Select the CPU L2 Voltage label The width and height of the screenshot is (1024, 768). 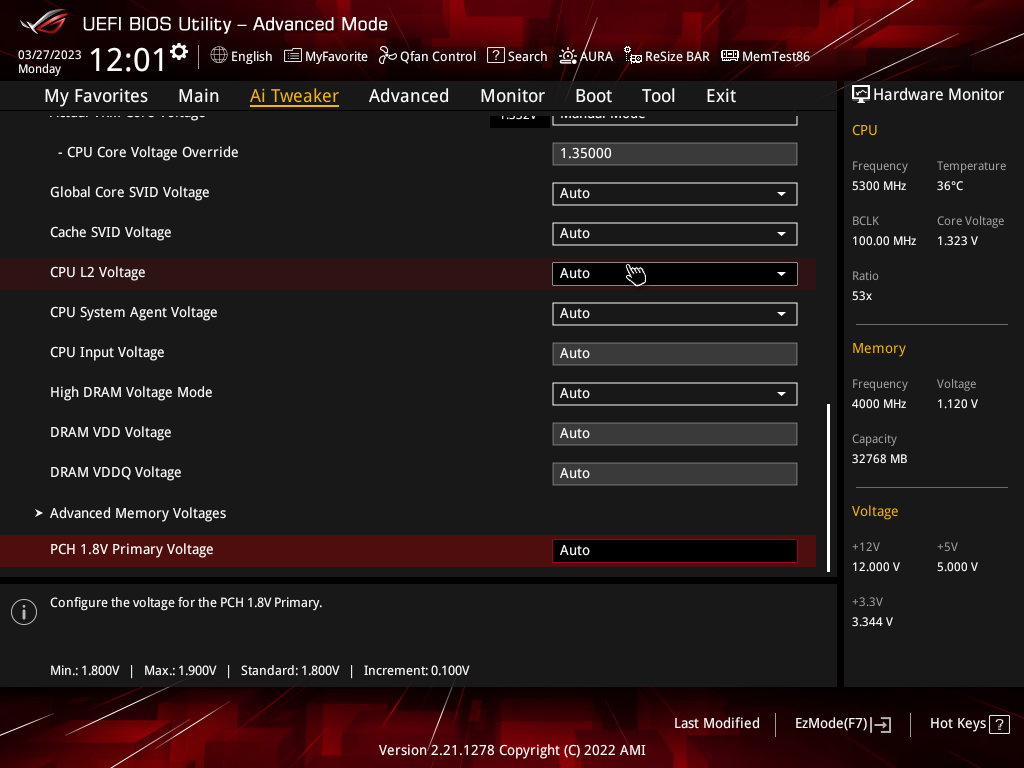pos(97,272)
